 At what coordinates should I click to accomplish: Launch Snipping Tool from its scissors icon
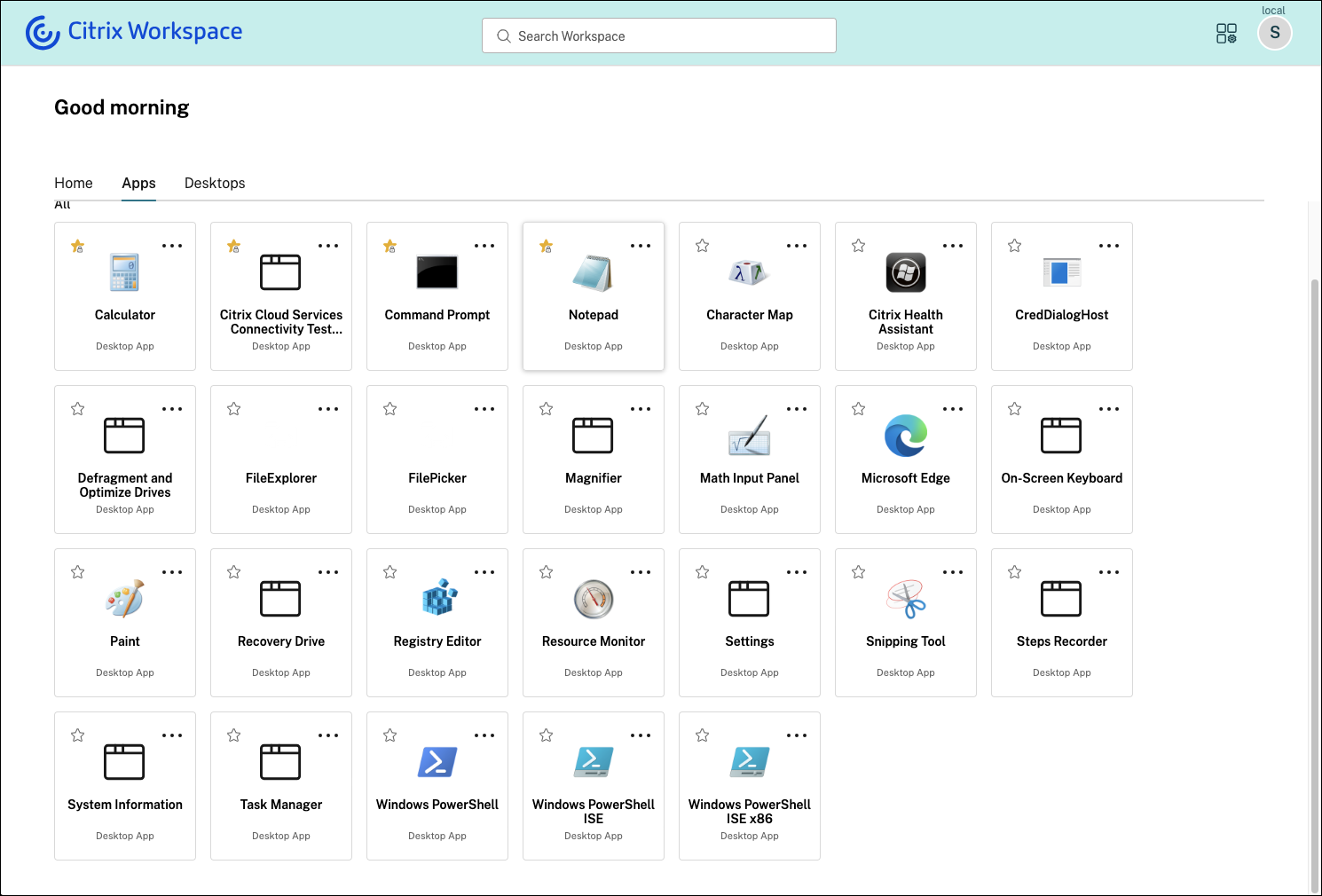906,599
